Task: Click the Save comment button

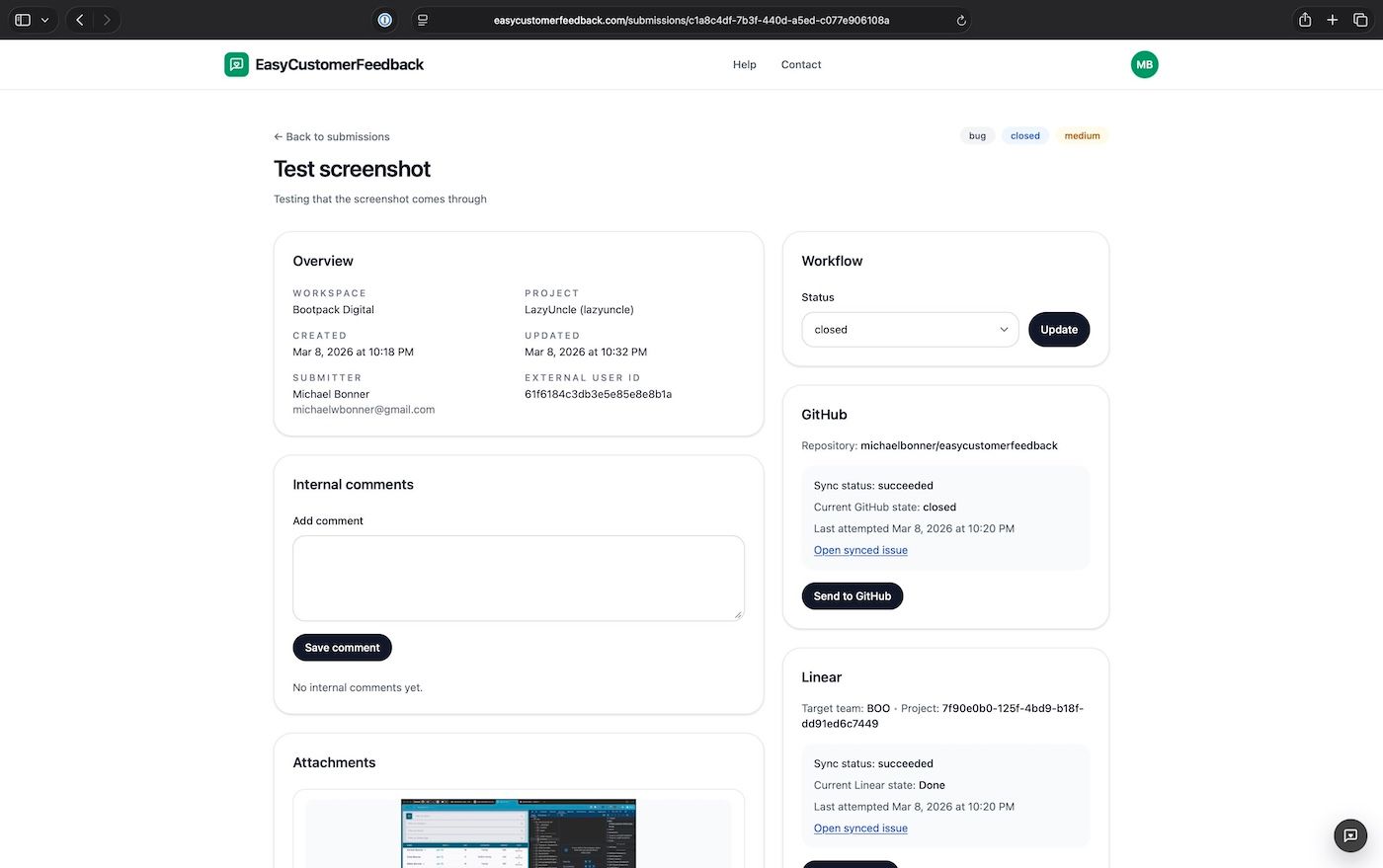Action: click(x=342, y=647)
